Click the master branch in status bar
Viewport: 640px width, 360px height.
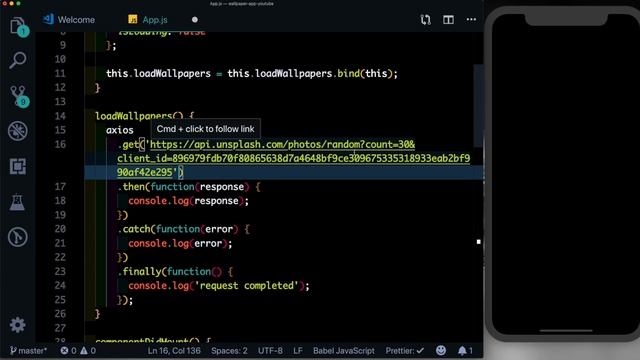click(x=28, y=351)
